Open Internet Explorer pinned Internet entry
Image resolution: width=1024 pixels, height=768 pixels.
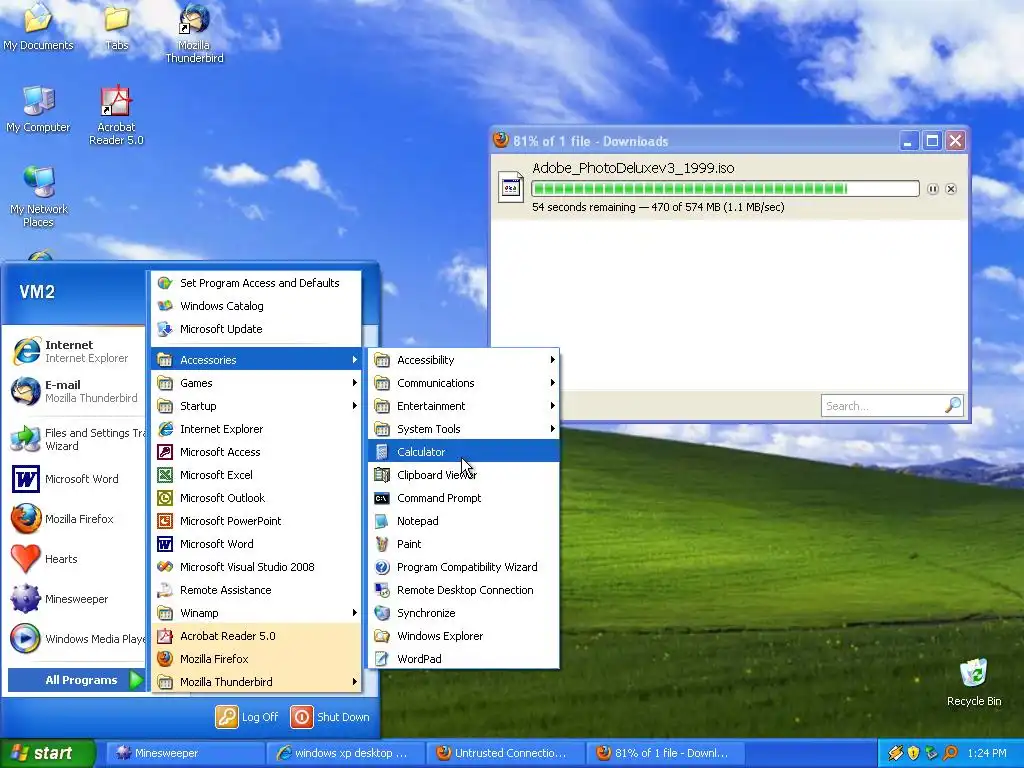[76, 351]
